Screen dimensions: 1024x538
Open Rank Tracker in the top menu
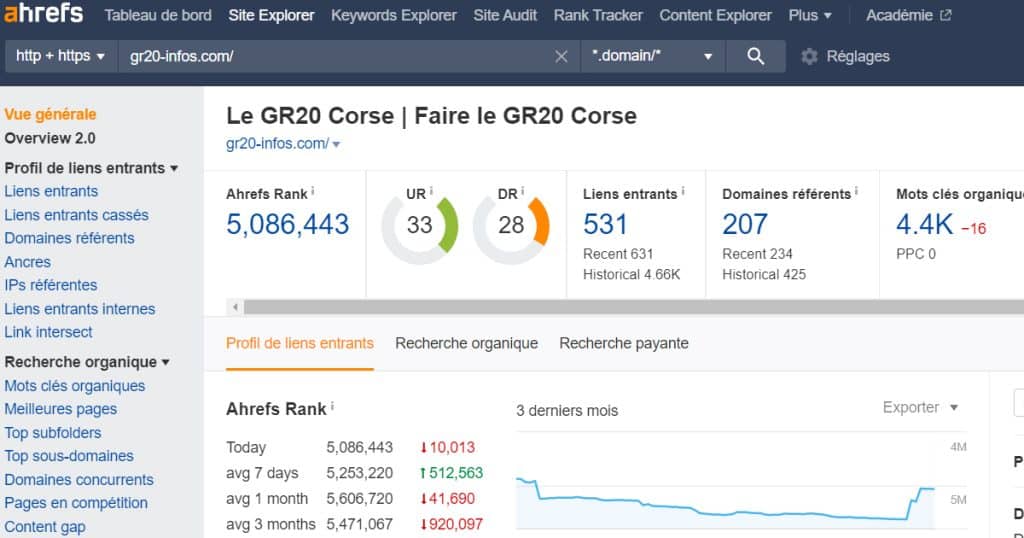(x=598, y=15)
